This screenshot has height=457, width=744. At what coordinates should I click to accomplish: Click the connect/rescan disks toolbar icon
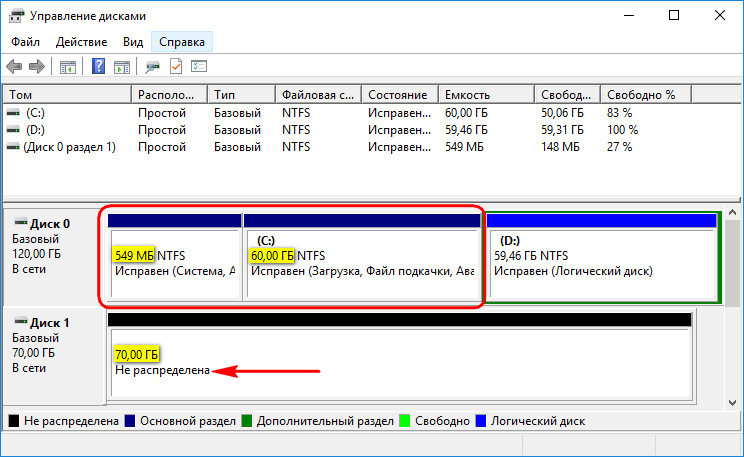pos(152,67)
